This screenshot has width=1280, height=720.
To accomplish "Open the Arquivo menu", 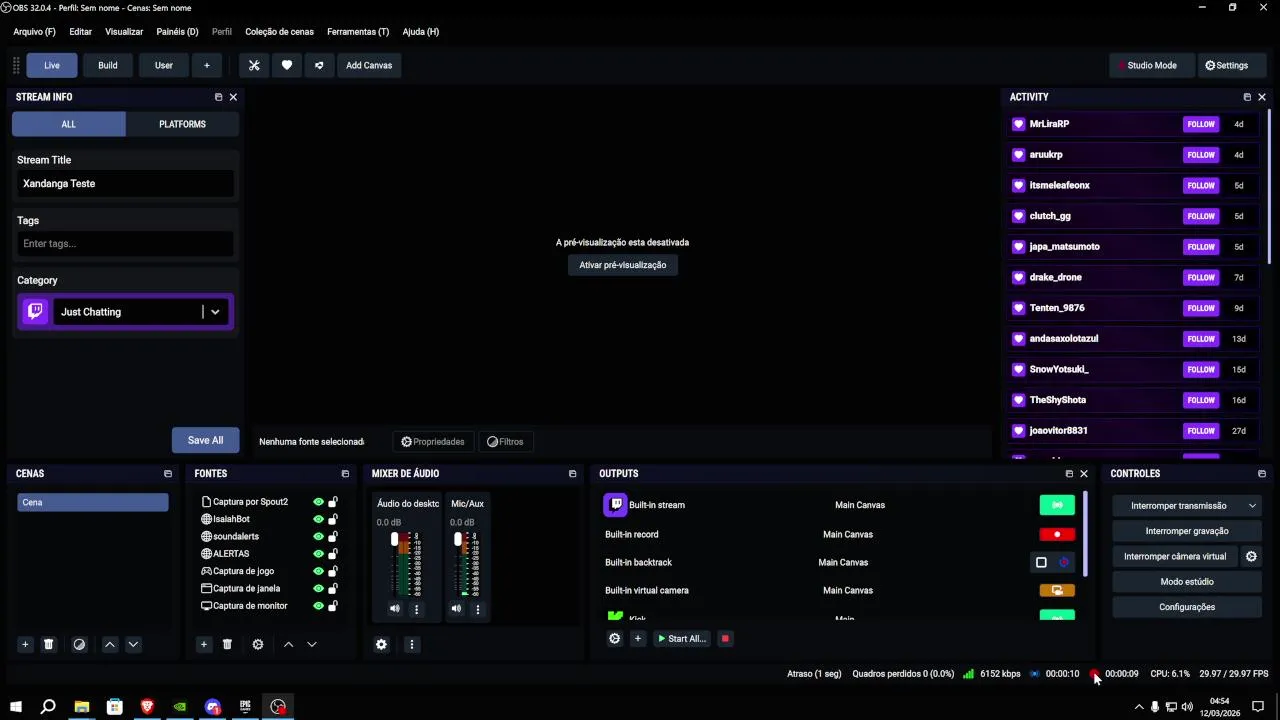I will [34, 32].
